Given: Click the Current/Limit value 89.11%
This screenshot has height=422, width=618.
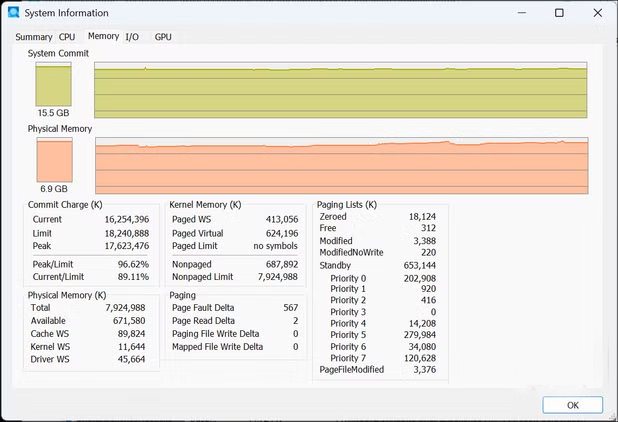Looking at the screenshot, I should (x=133, y=277).
